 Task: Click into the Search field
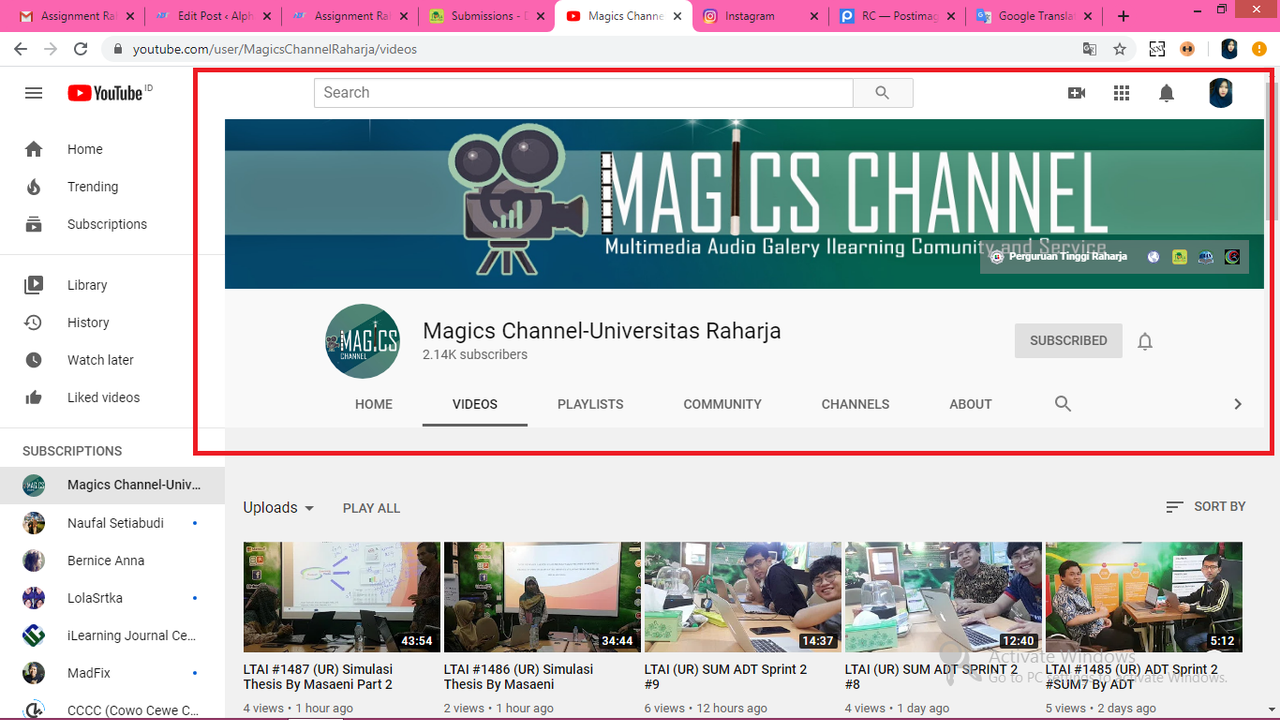coord(584,93)
